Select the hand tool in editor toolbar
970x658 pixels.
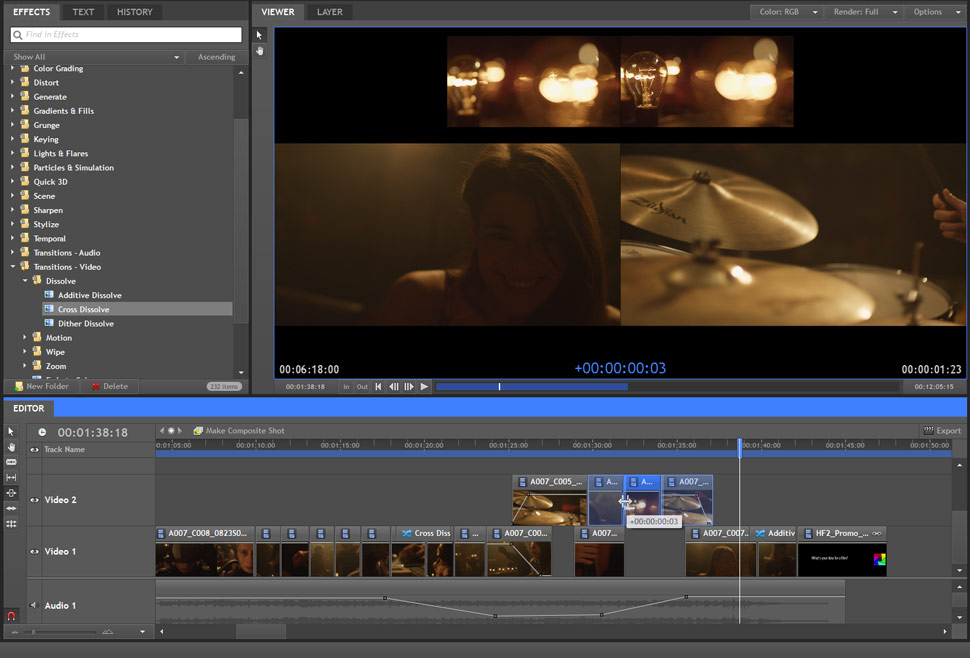[11, 447]
